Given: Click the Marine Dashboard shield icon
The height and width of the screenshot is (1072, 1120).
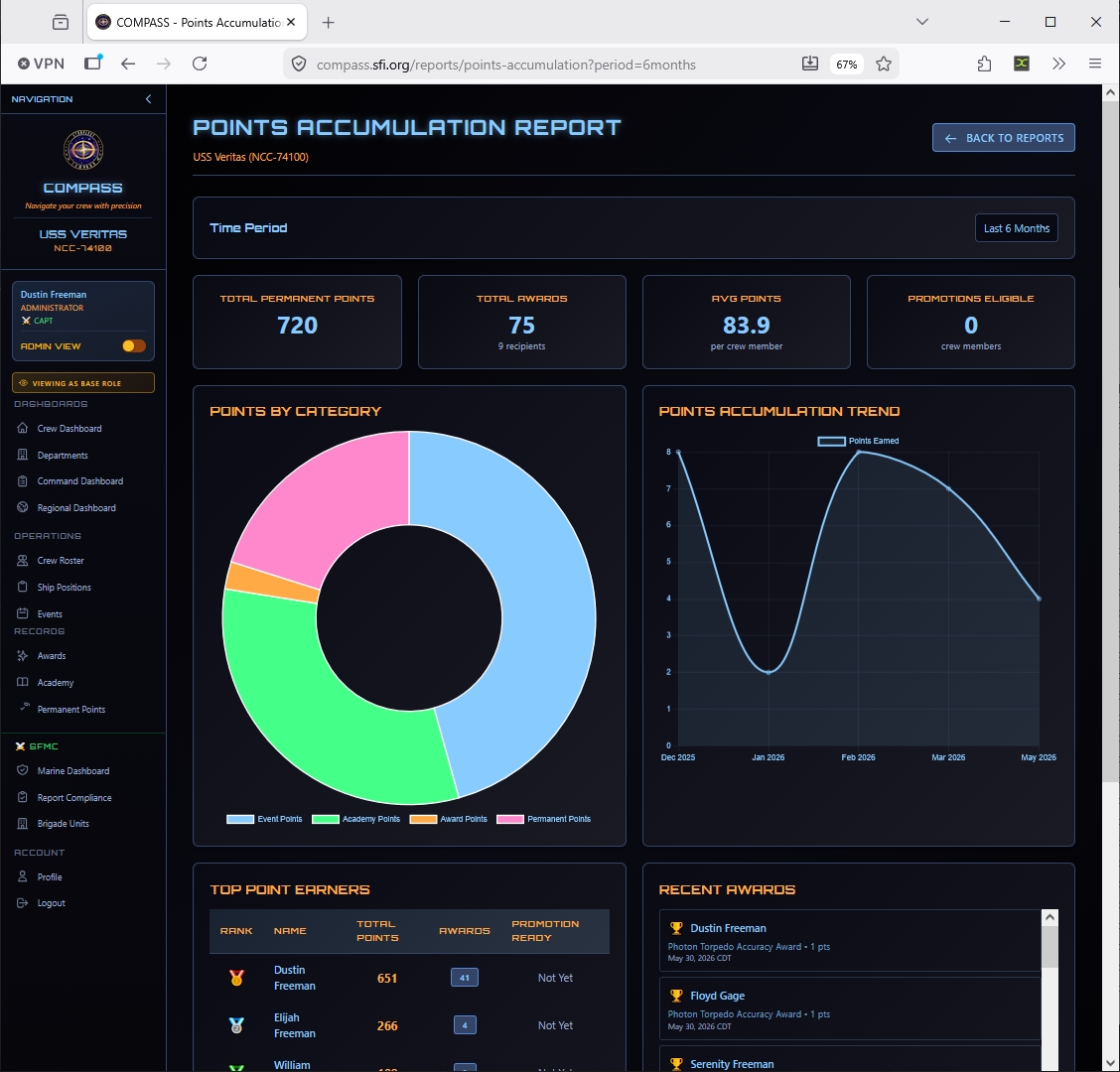Looking at the screenshot, I should tap(23, 770).
